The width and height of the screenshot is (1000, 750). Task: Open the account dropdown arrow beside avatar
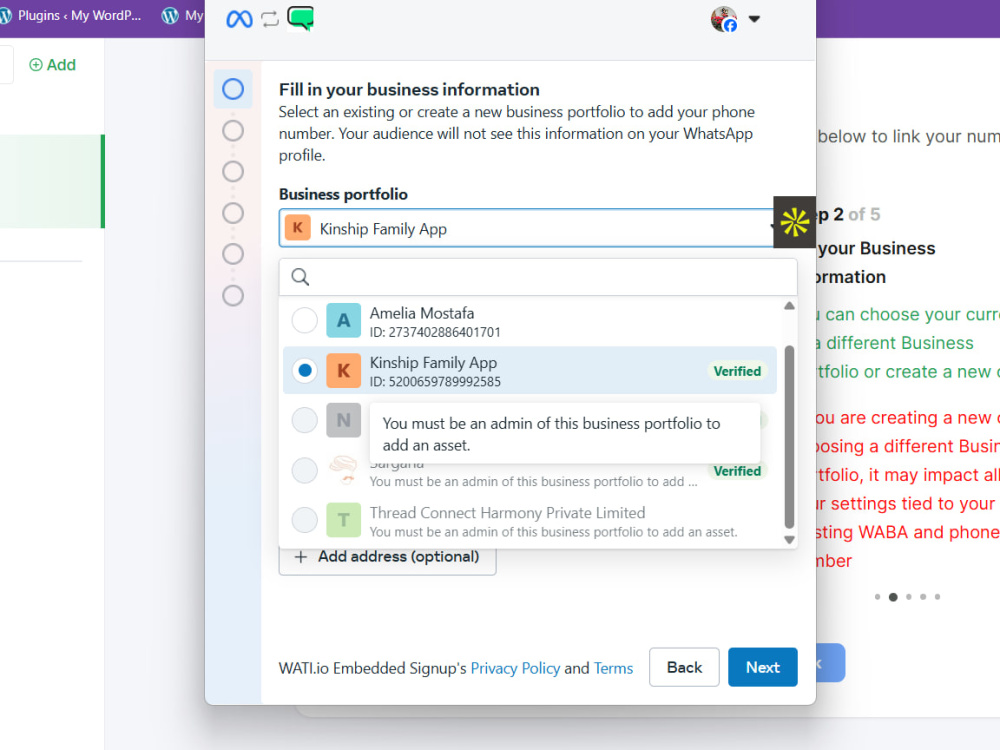tap(754, 19)
